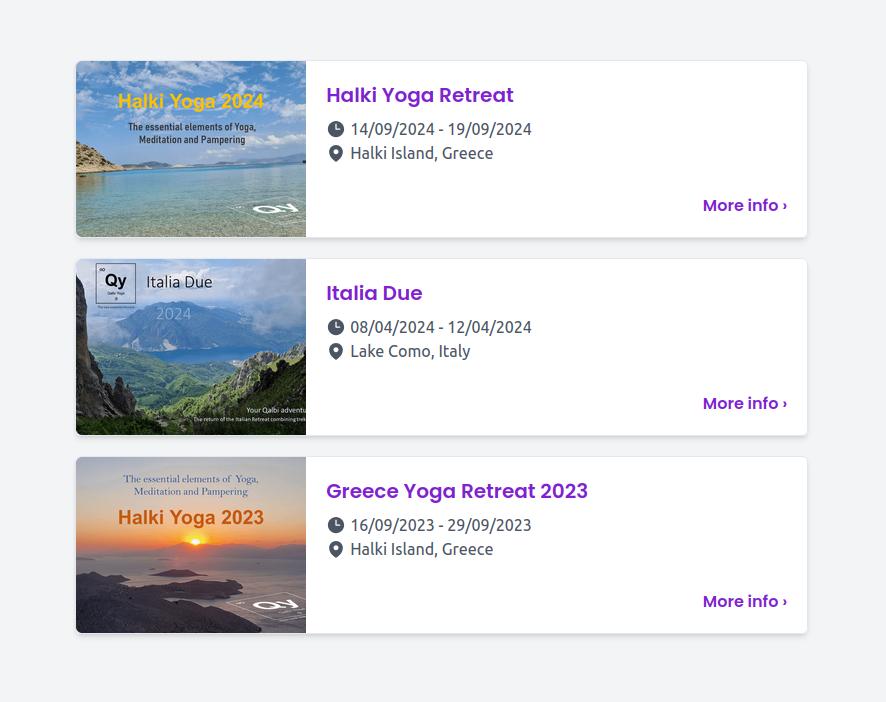Click the clock icon beside Greece Yoga Retreat 2023 dates

[x=336, y=525]
